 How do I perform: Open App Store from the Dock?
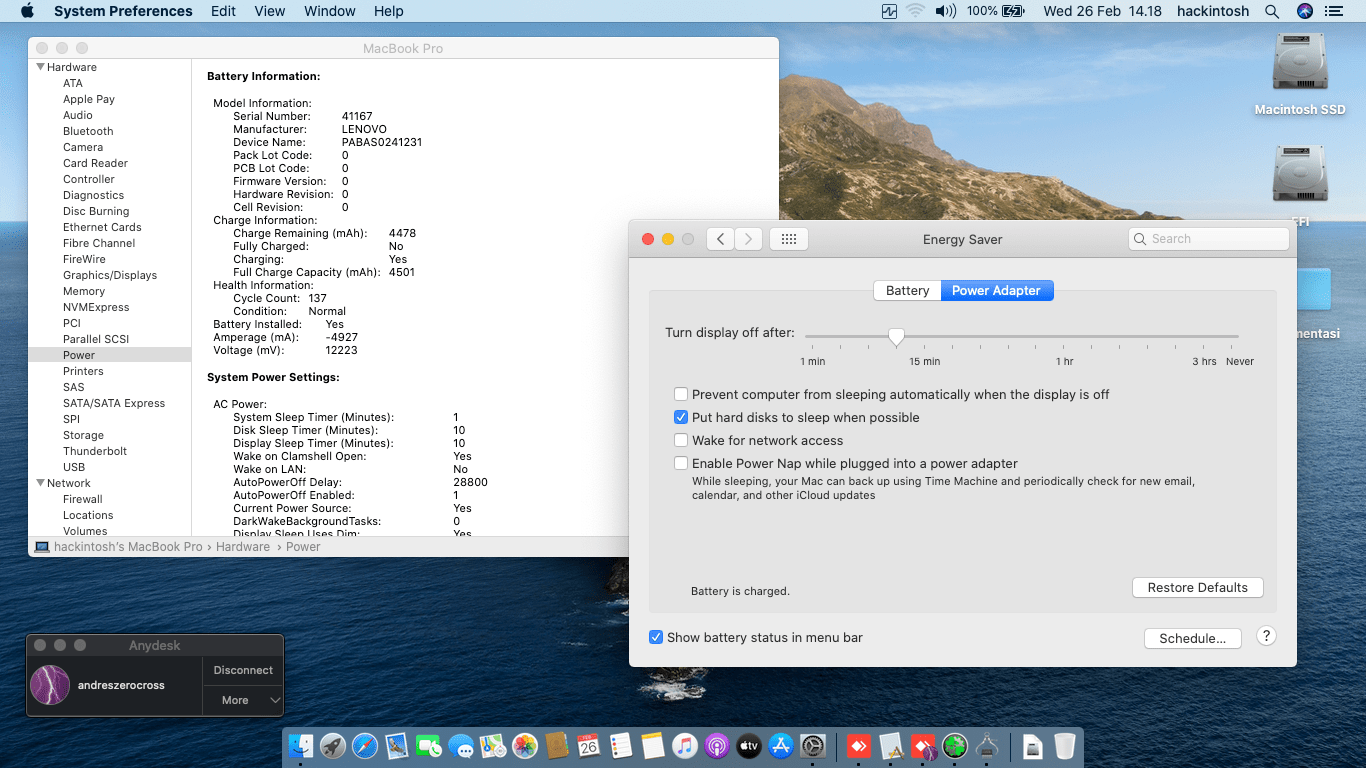click(780, 746)
